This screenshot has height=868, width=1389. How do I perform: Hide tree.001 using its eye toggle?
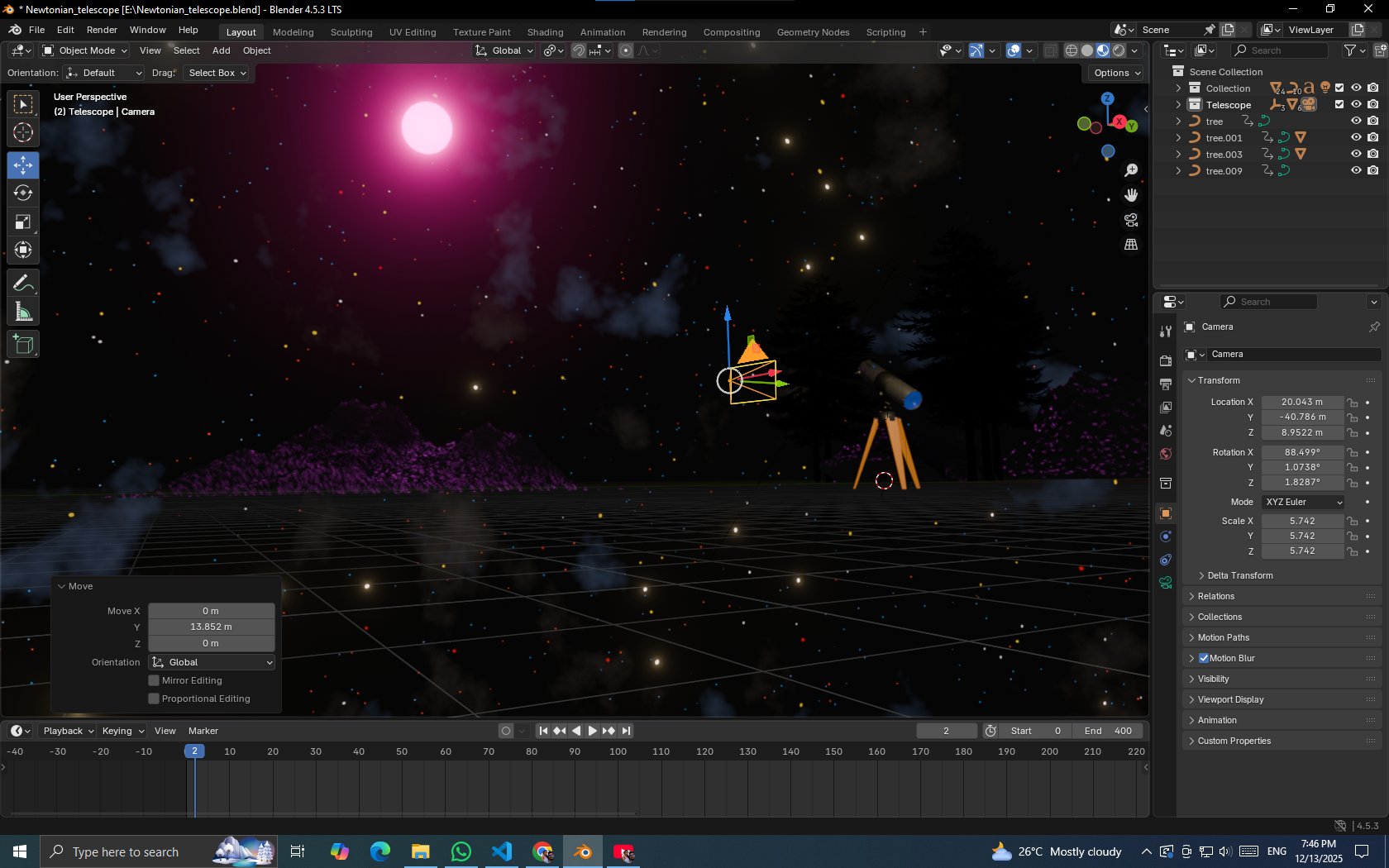(x=1355, y=137)
